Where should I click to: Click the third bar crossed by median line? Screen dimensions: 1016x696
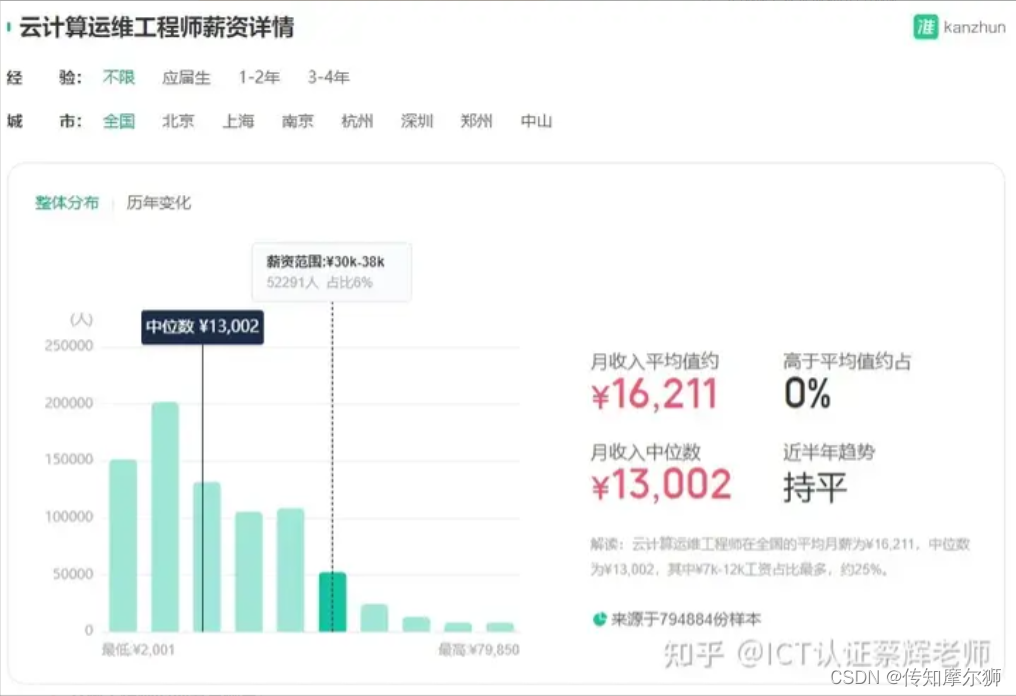click(207, 557)
